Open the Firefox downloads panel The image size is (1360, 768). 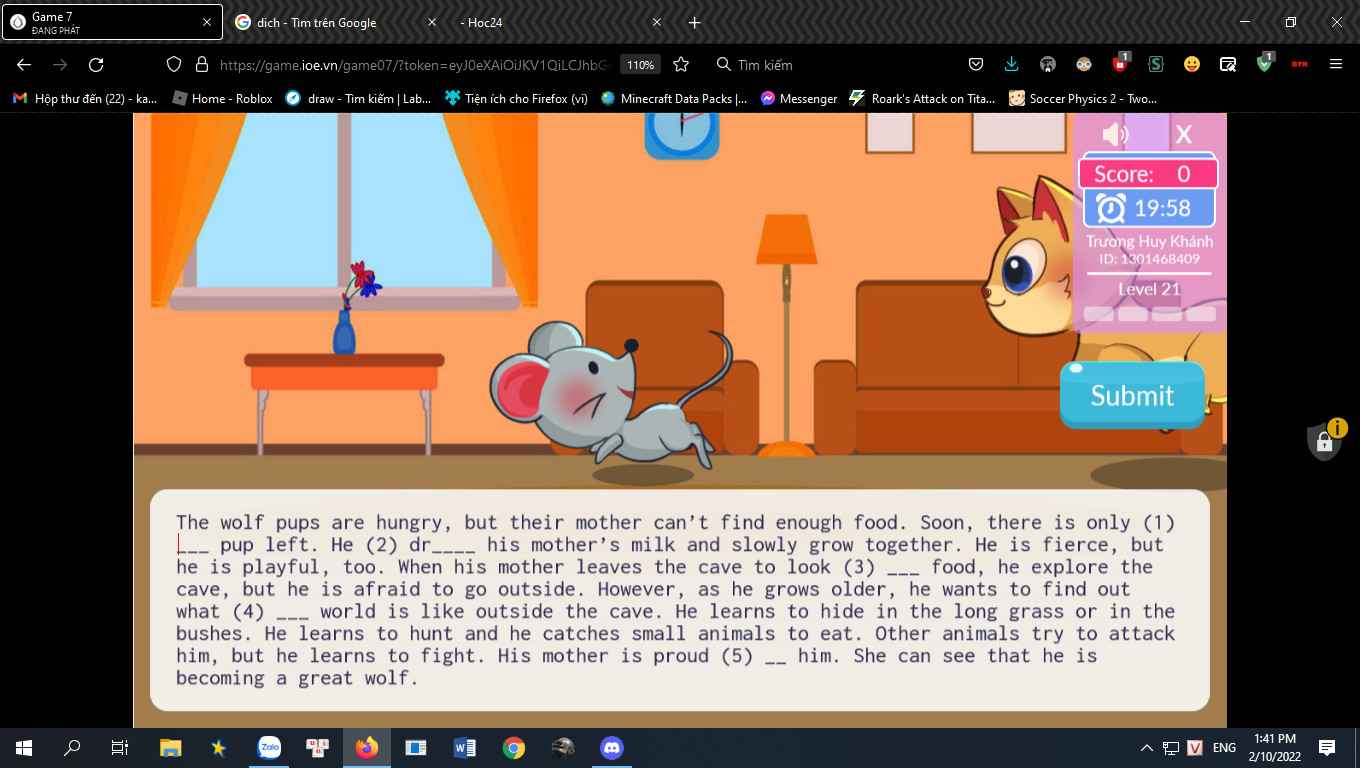(1012, 64)
